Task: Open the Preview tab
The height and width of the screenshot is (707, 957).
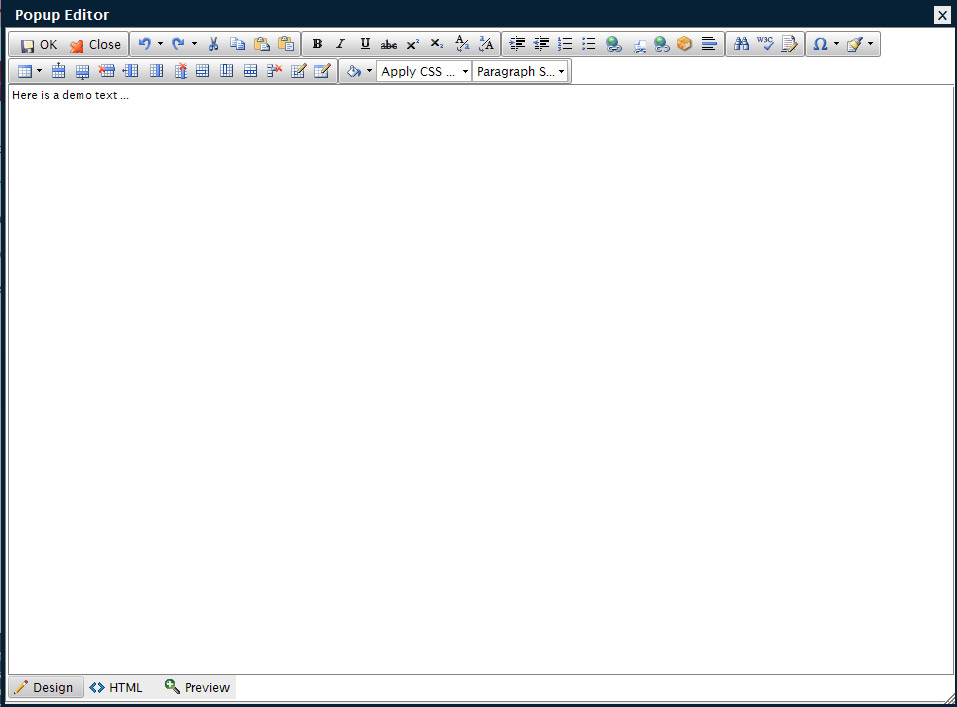Action: (197, 688)
